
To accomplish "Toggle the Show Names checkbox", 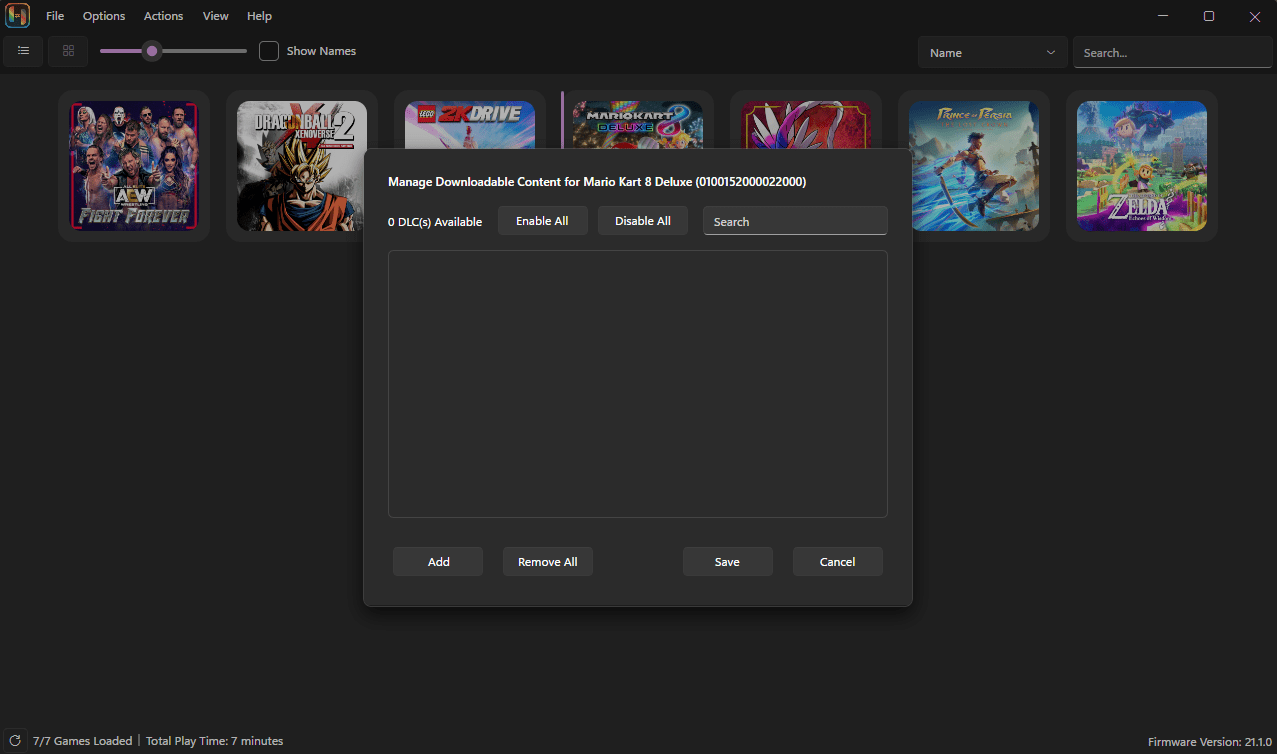I will [268, 51].
